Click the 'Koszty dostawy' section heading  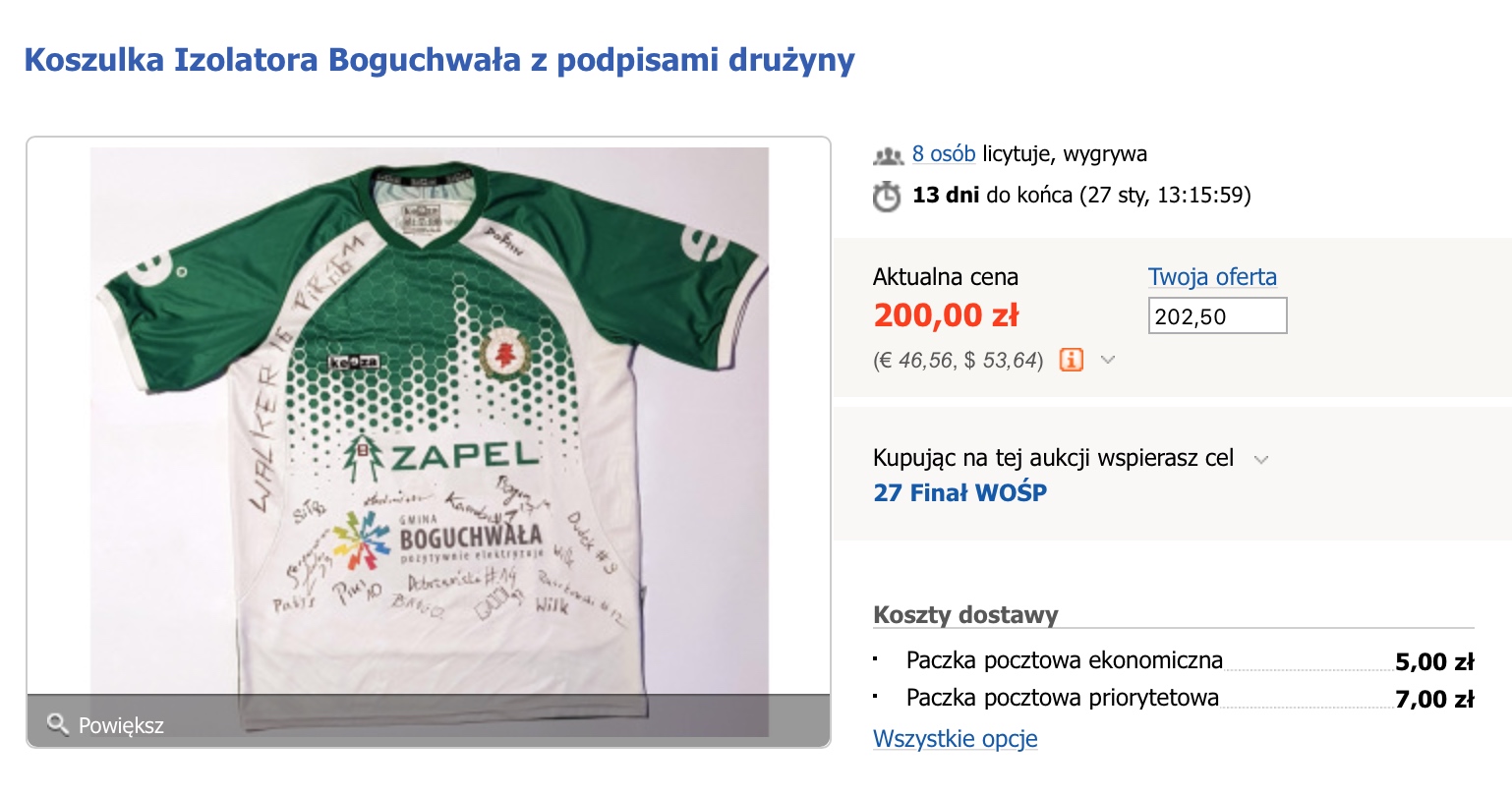tap(965, 615)
